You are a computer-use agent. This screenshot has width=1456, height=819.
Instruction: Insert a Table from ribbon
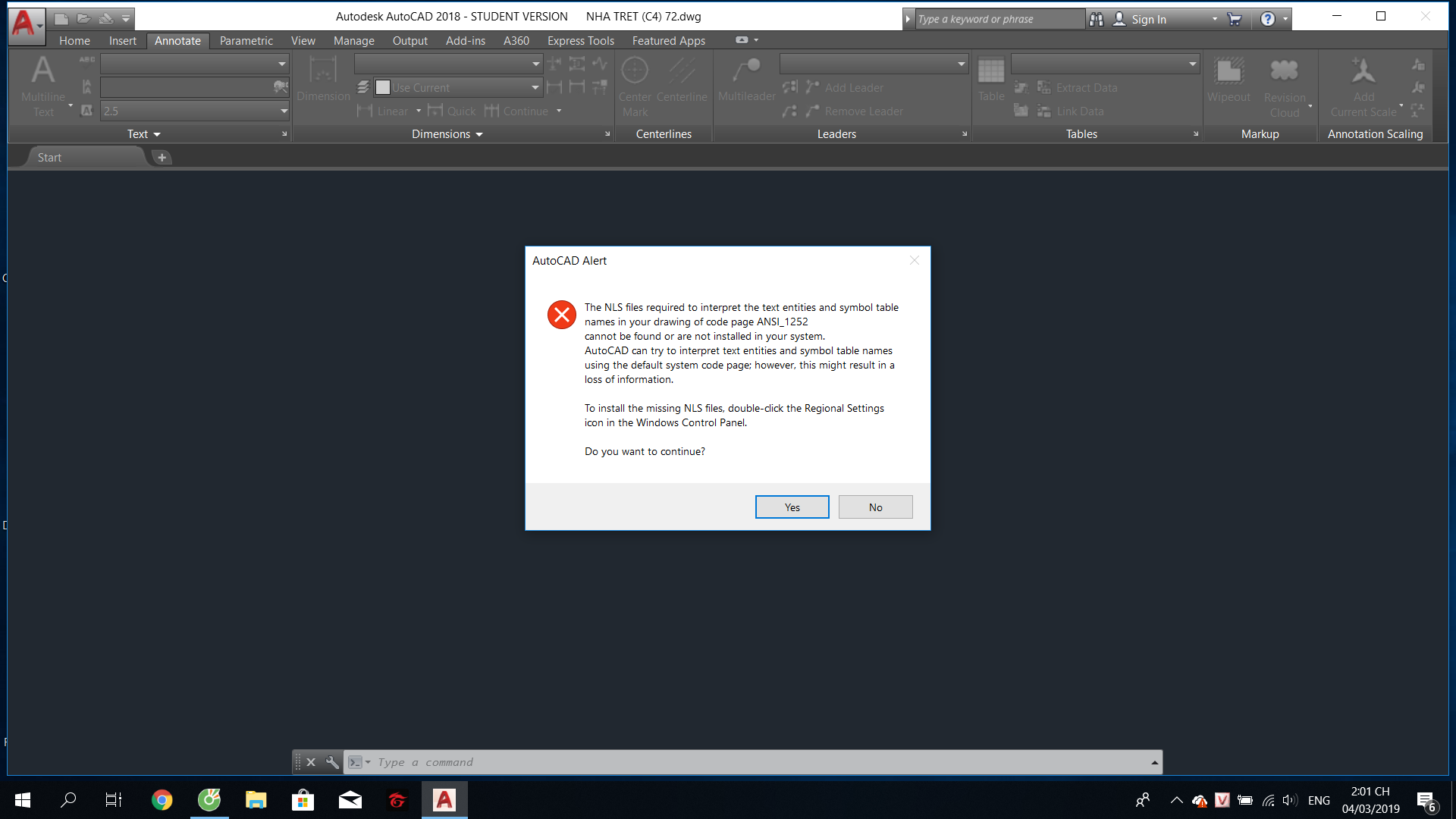click(x=990, y=79)
